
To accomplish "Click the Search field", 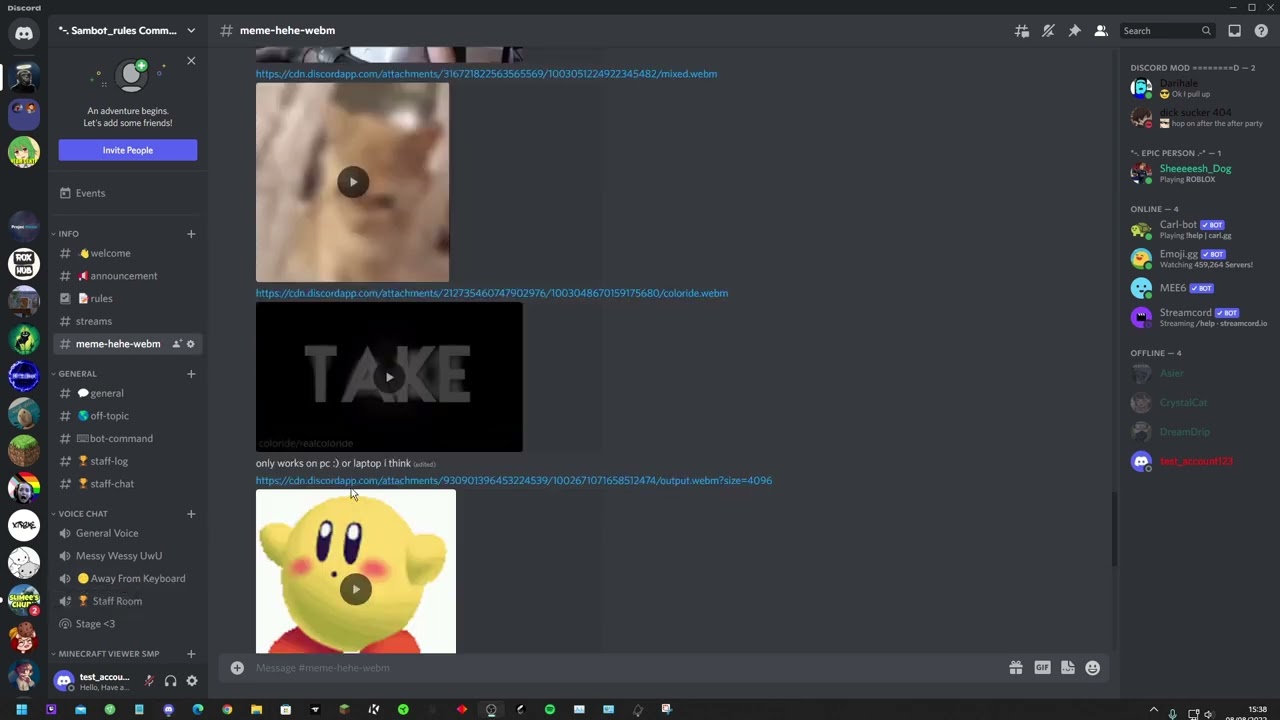I will pos(1167,31).
